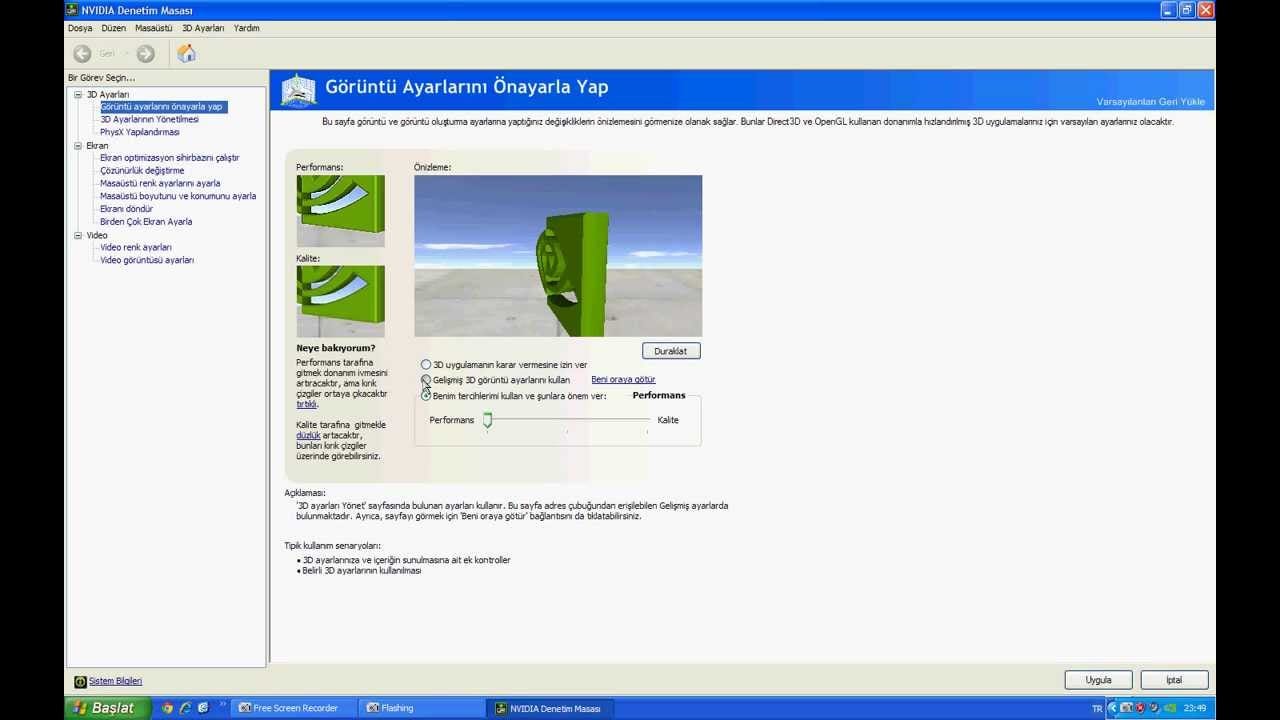Click the Performans sample thumbnail
This screenshot has width=1280, height=720.
[x=340, y=211]
